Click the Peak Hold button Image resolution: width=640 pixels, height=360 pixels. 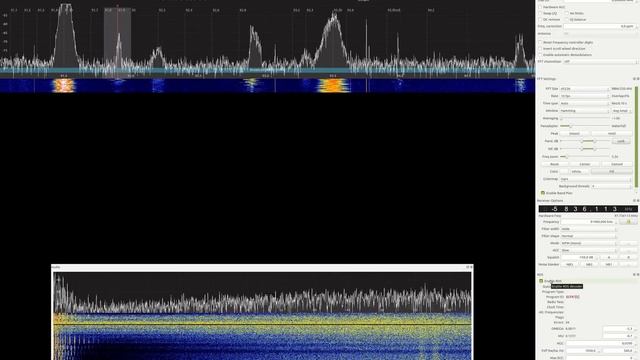coord(612,133)
